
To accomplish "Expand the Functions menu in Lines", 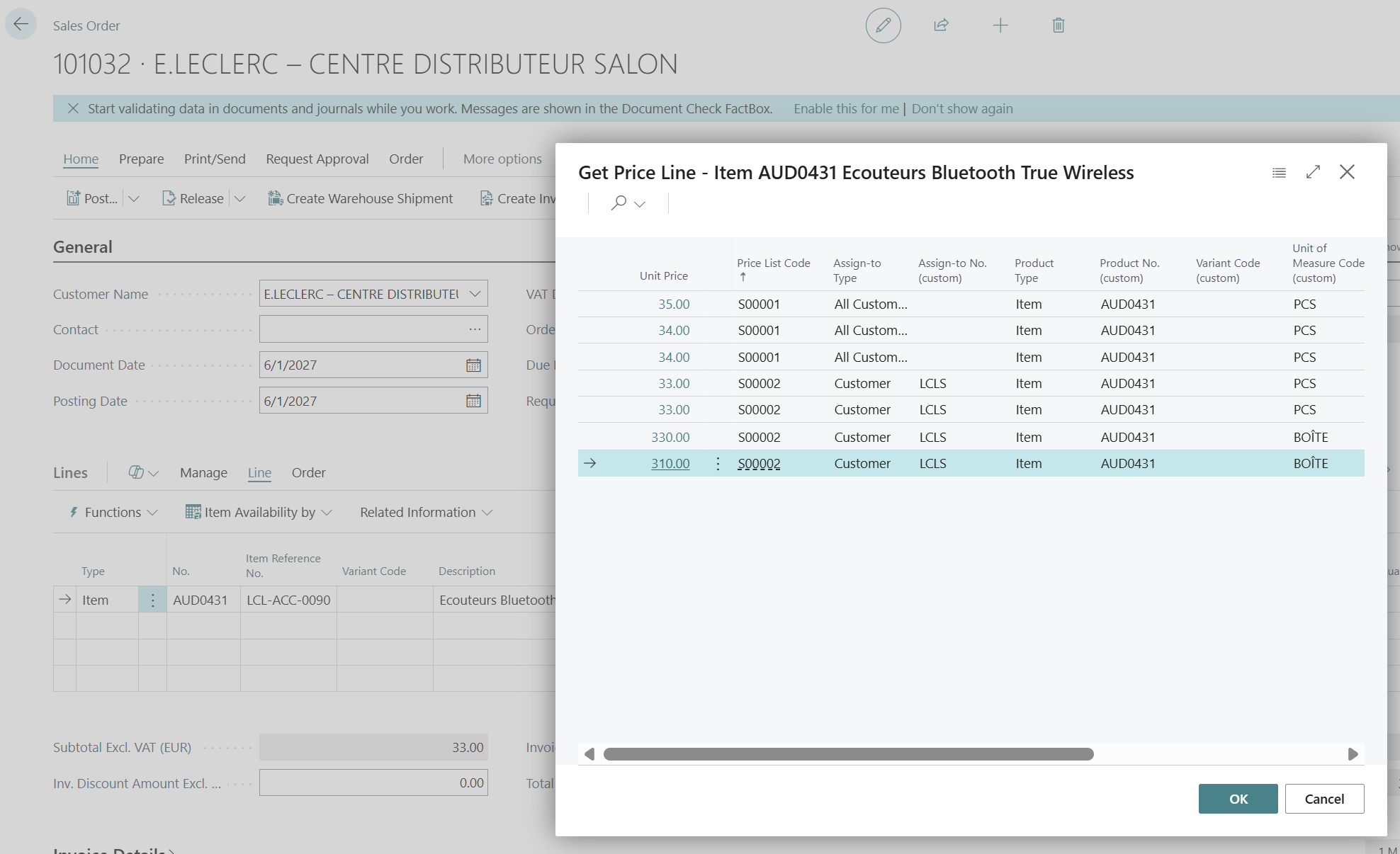I will pyautogui.click(x=113, y=512).
